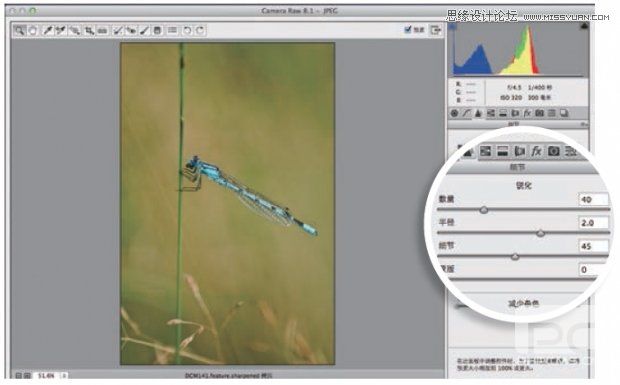Image resolution: width=620 pixels, height=385 pixels.
Task: Open the Presets panel tab
Action: tap(552, 113)
